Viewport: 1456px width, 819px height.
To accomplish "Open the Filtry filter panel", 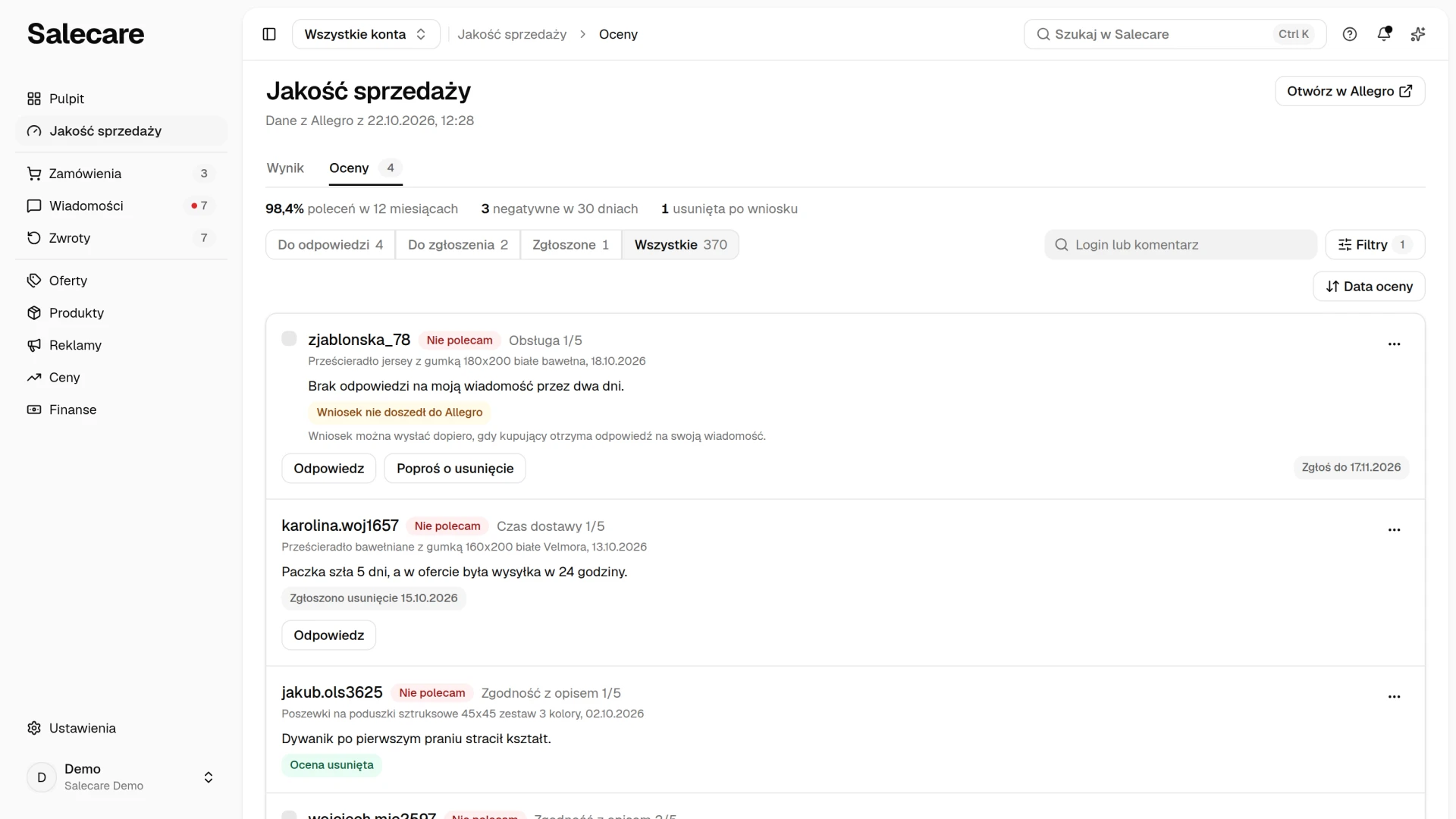I will [x=1375, y=245].
